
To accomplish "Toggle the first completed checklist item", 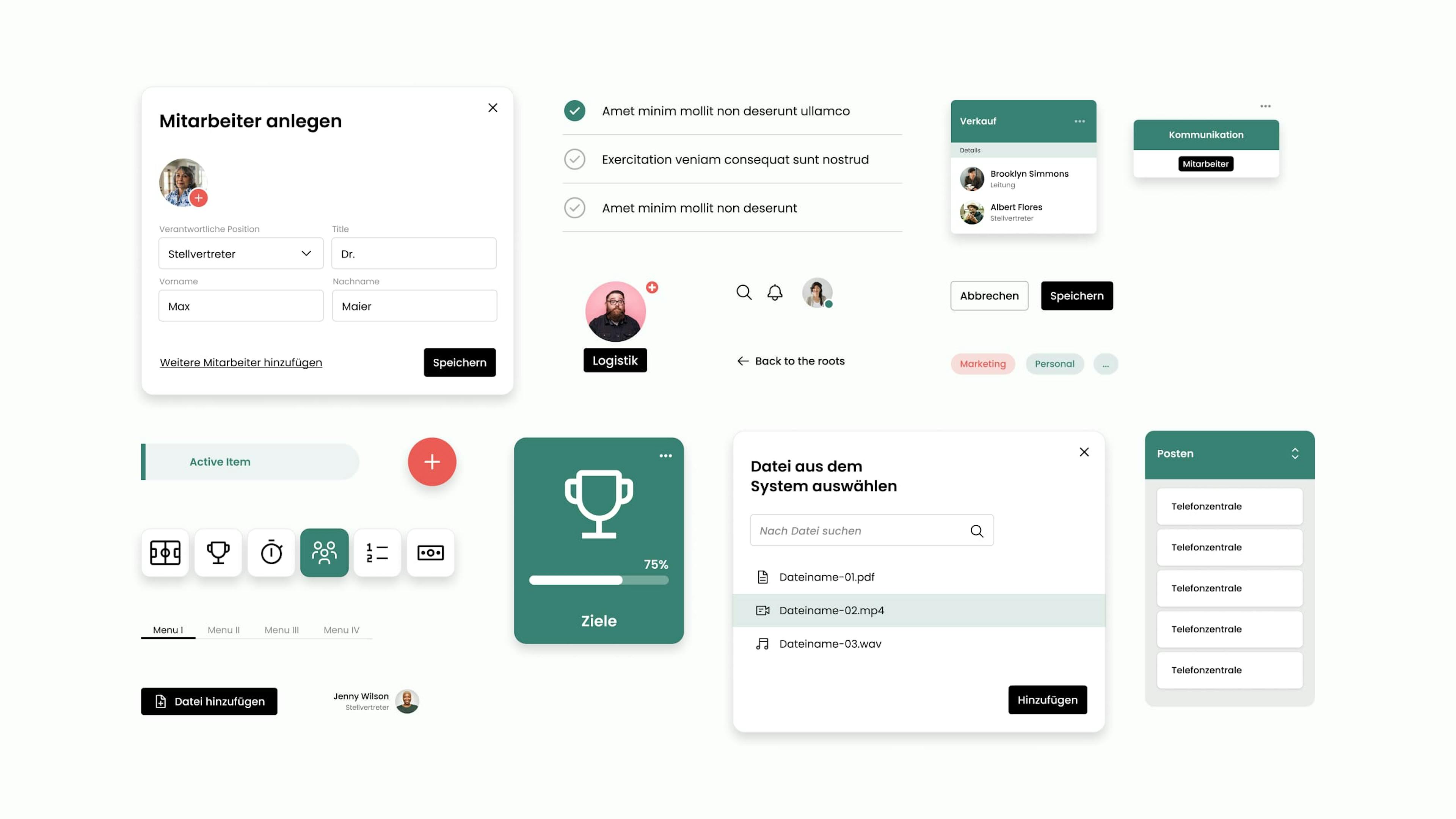I will click(574, 110).
